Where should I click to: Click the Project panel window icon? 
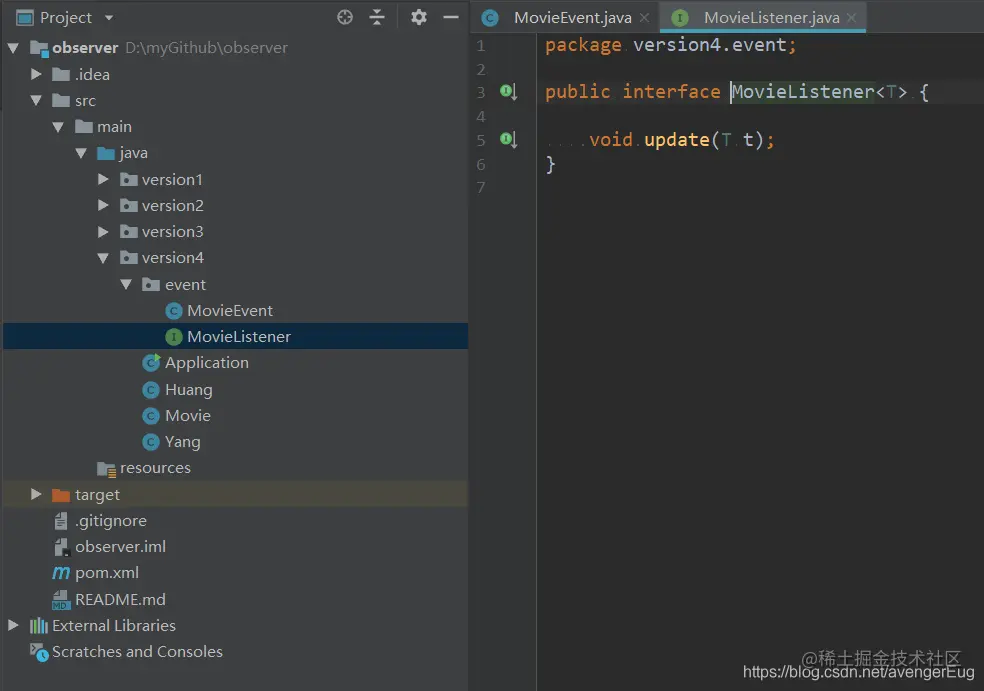click(24, 18)
